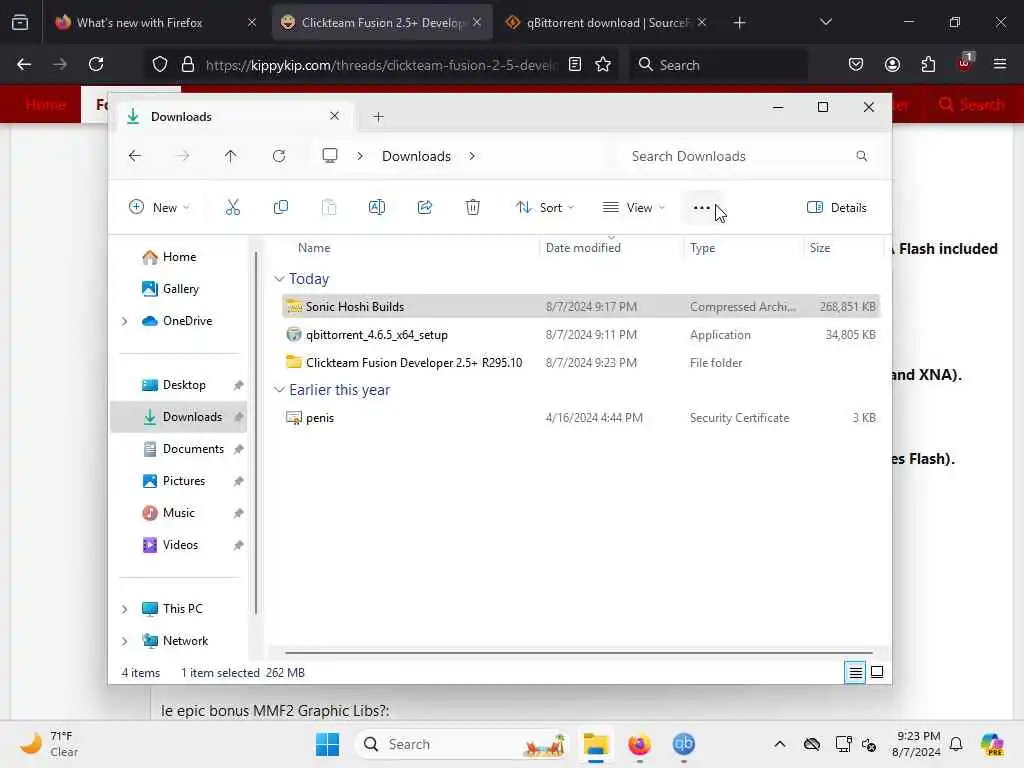Open the Firefox extensions puzzle icon
The height and width of the screenshot is (768, 1024).
[x=928, y=64]
